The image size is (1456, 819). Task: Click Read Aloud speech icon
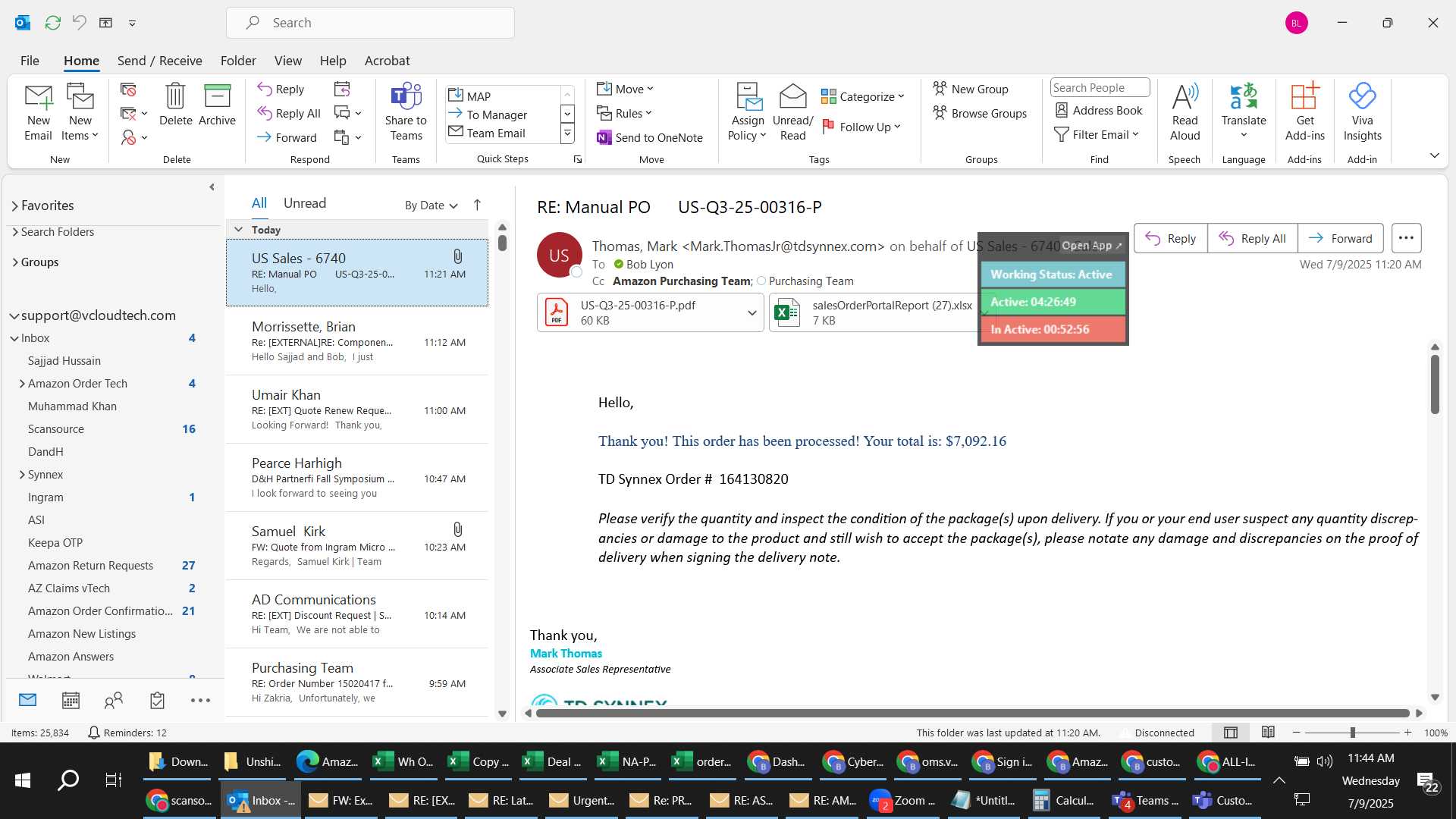click(x=1185, y=112)
